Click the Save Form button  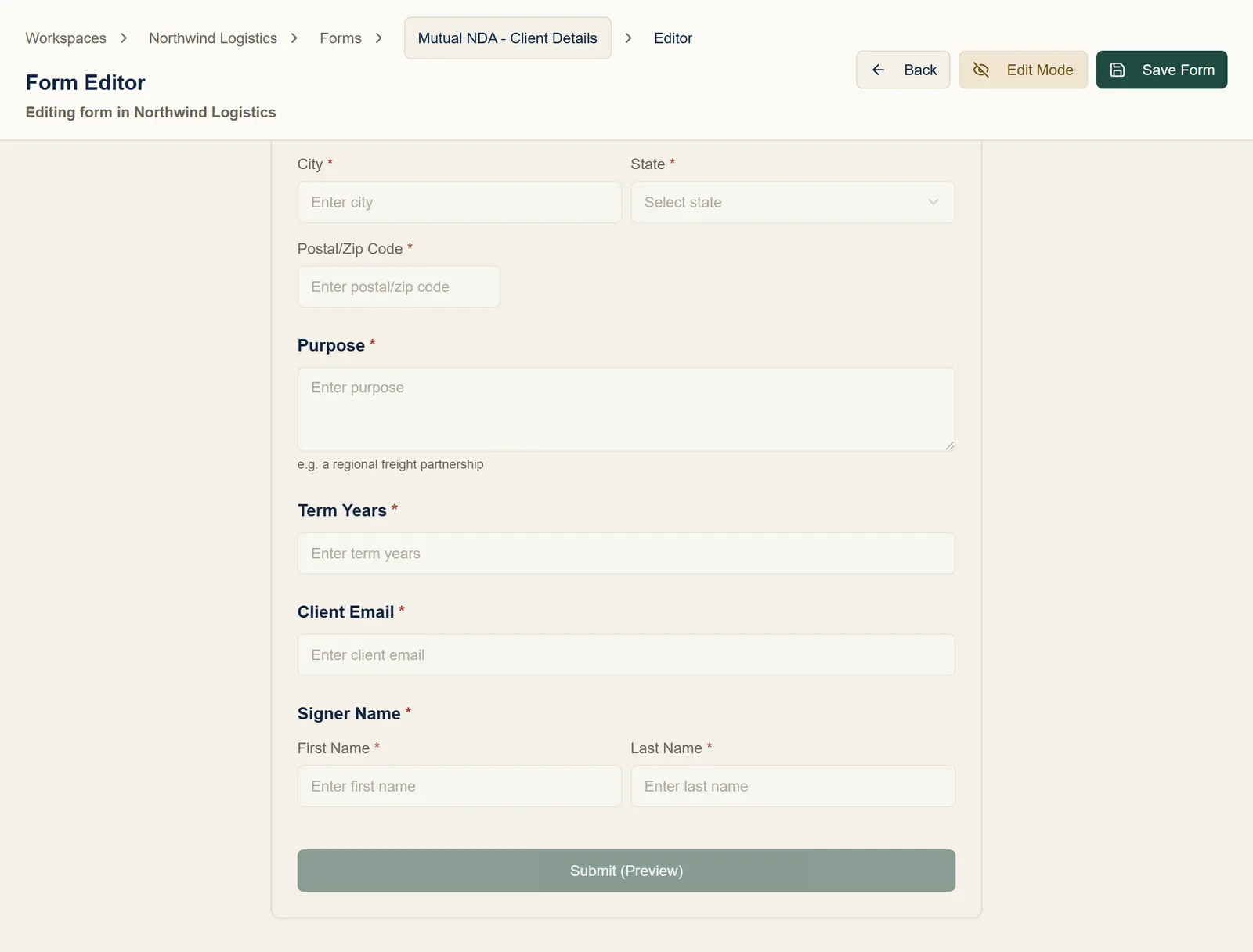[1161, 70]
